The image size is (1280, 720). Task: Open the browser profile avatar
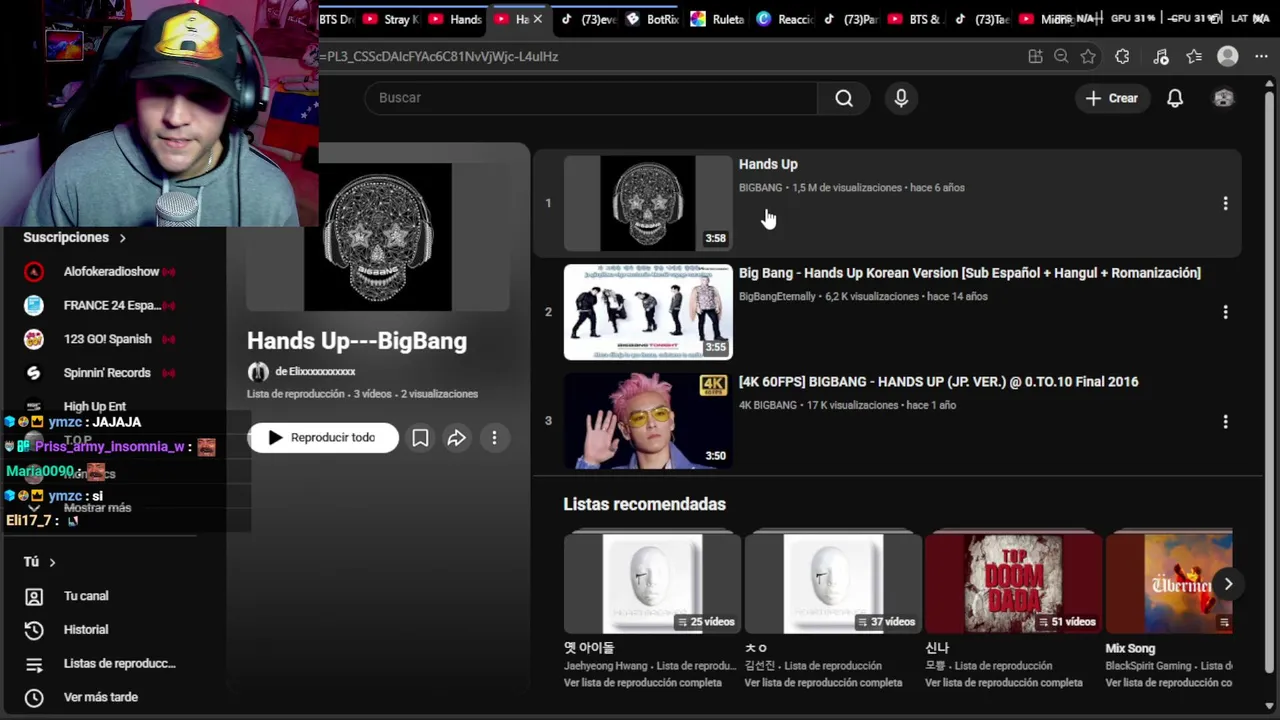click(1228, 57)
